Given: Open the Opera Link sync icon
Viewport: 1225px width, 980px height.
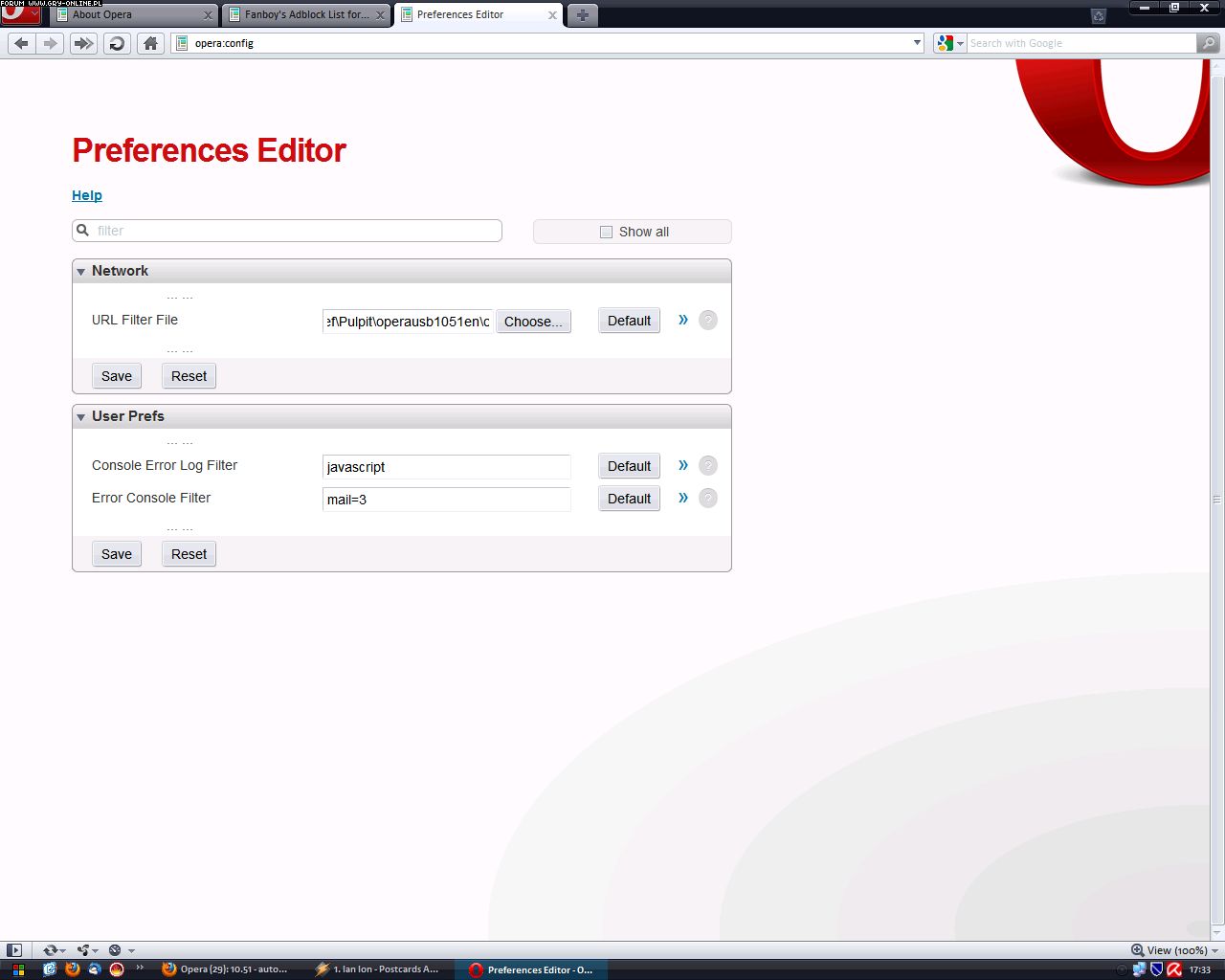Looking at the screenshot, I should 50,950.
